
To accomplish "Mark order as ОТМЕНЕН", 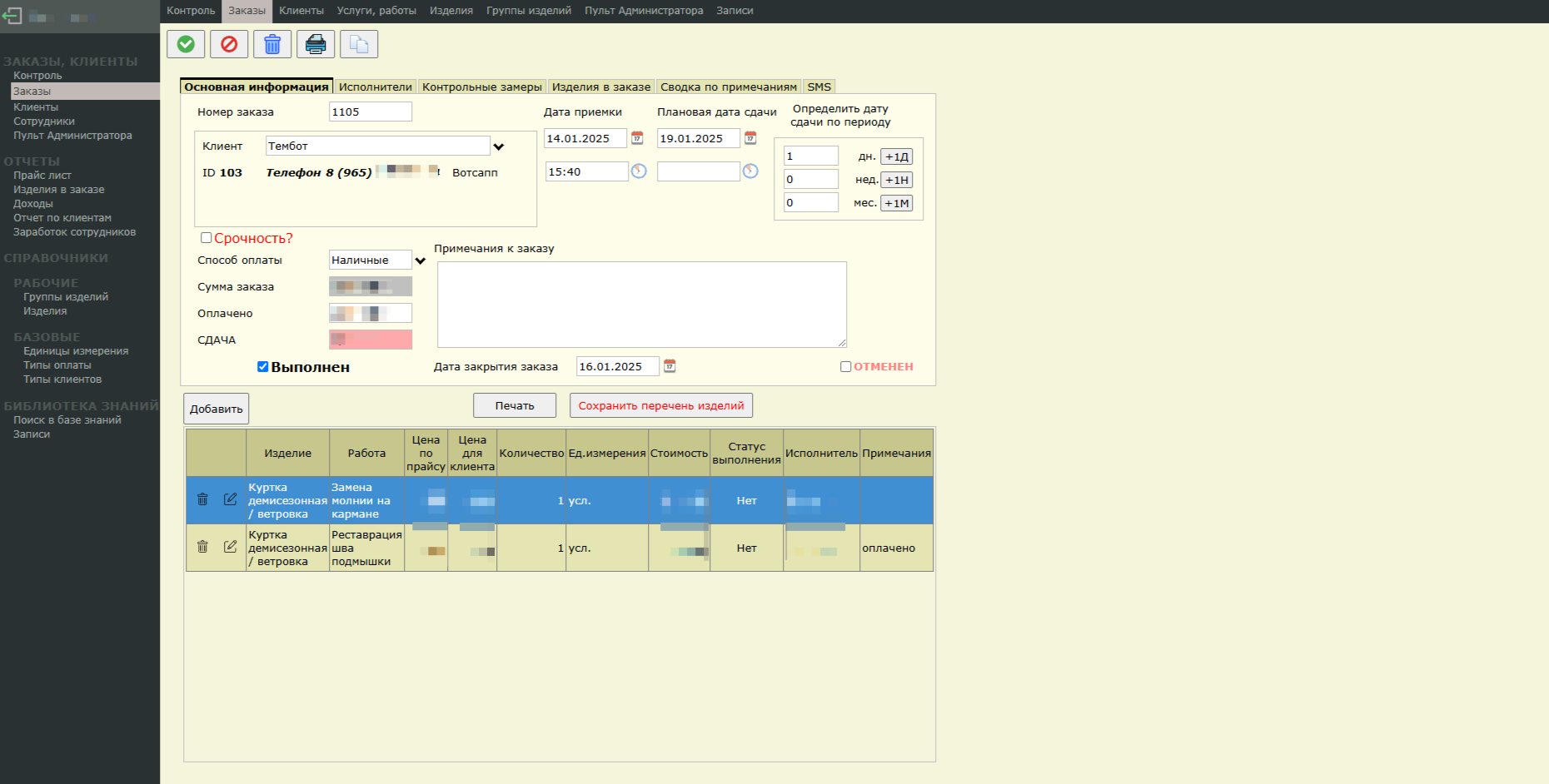I will [x=846, y=367].
